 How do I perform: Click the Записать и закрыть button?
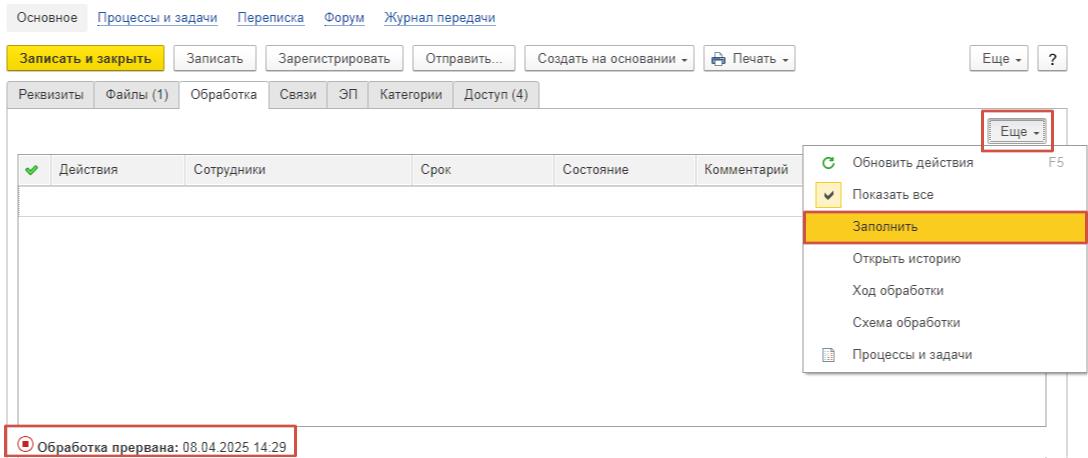85,59
